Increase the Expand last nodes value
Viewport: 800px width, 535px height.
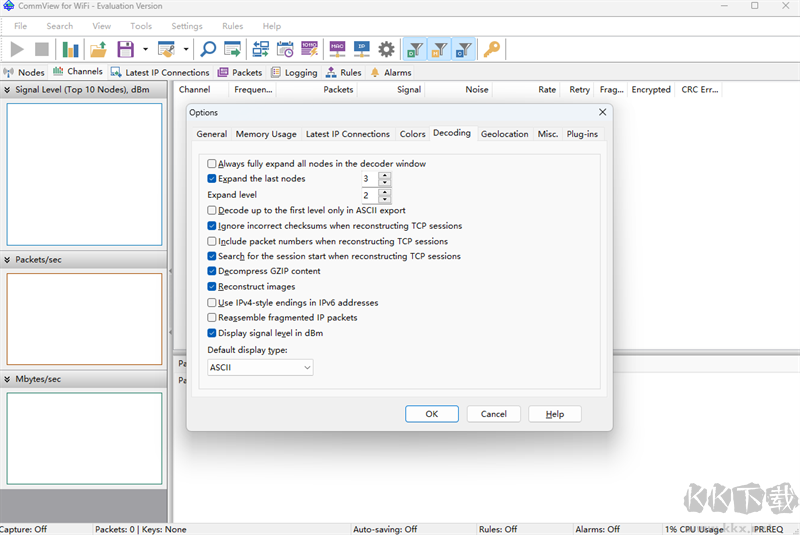[x=385, y=175]
